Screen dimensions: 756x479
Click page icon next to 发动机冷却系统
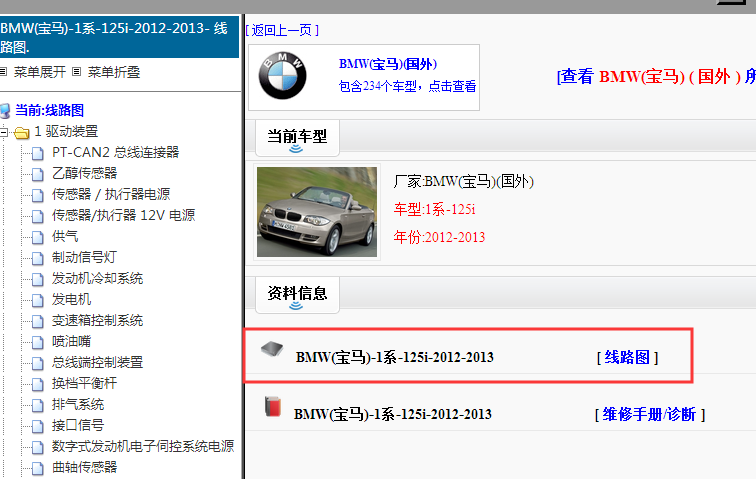[x=38, y=279]
